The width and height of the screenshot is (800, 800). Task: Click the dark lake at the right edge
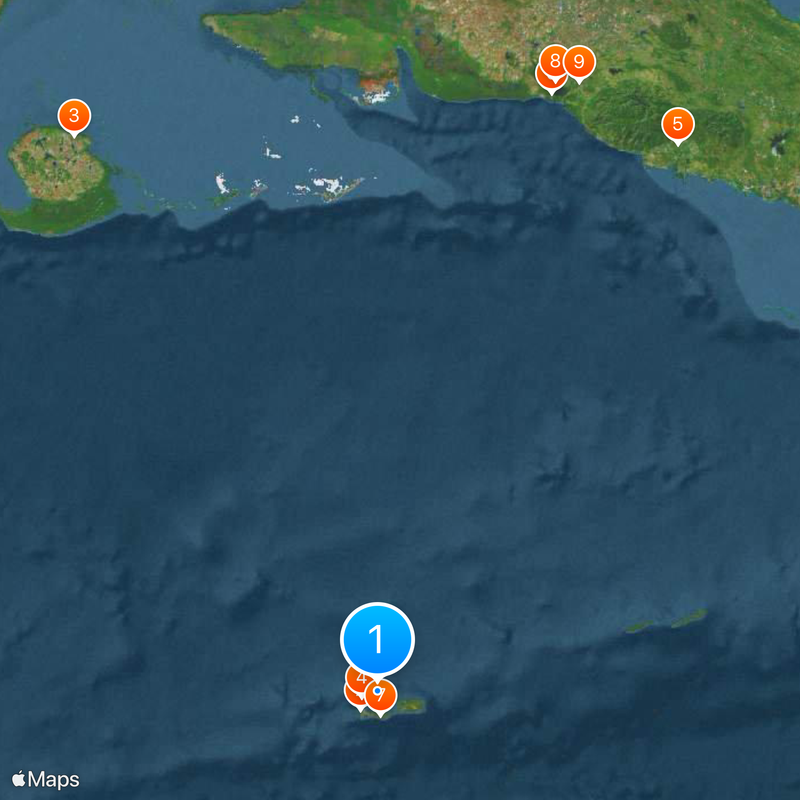coord(780,144)
